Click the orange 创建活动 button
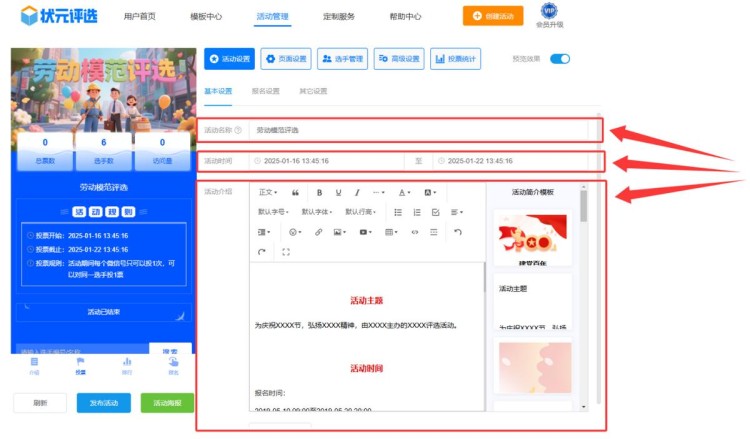Viewport: 750px width, 439px height. 492,16
